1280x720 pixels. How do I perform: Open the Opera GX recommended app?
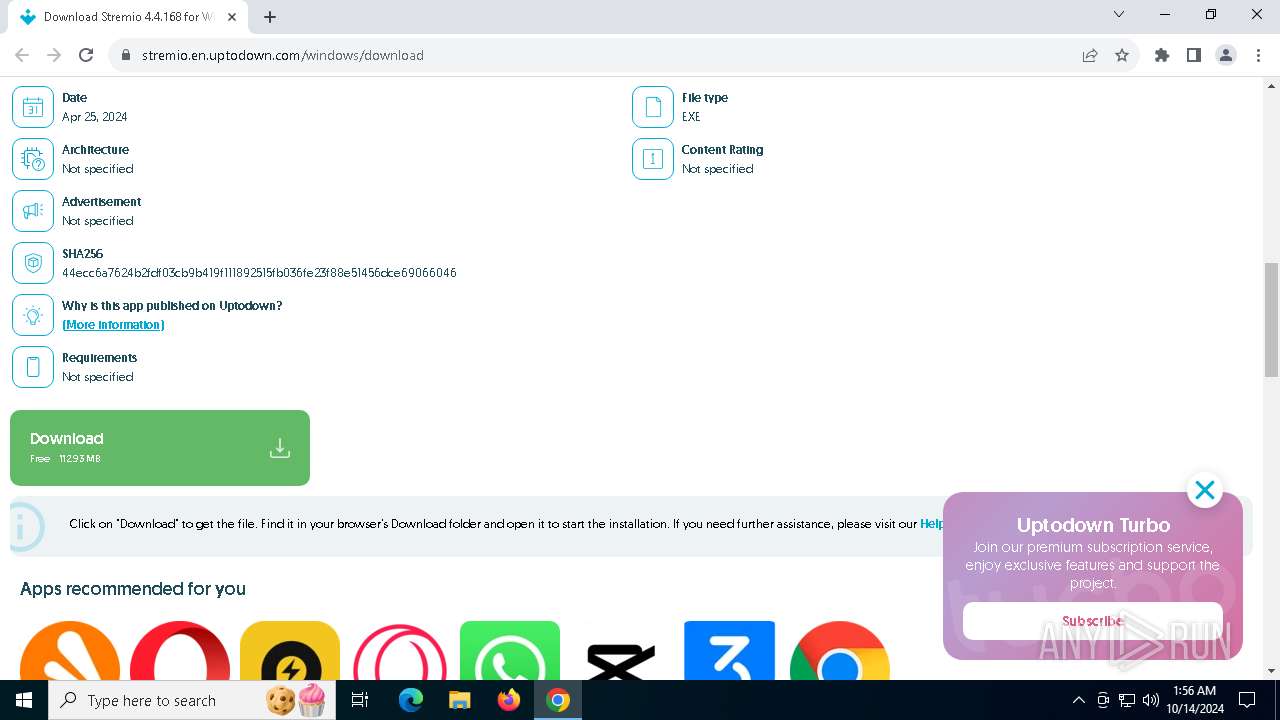400,651
